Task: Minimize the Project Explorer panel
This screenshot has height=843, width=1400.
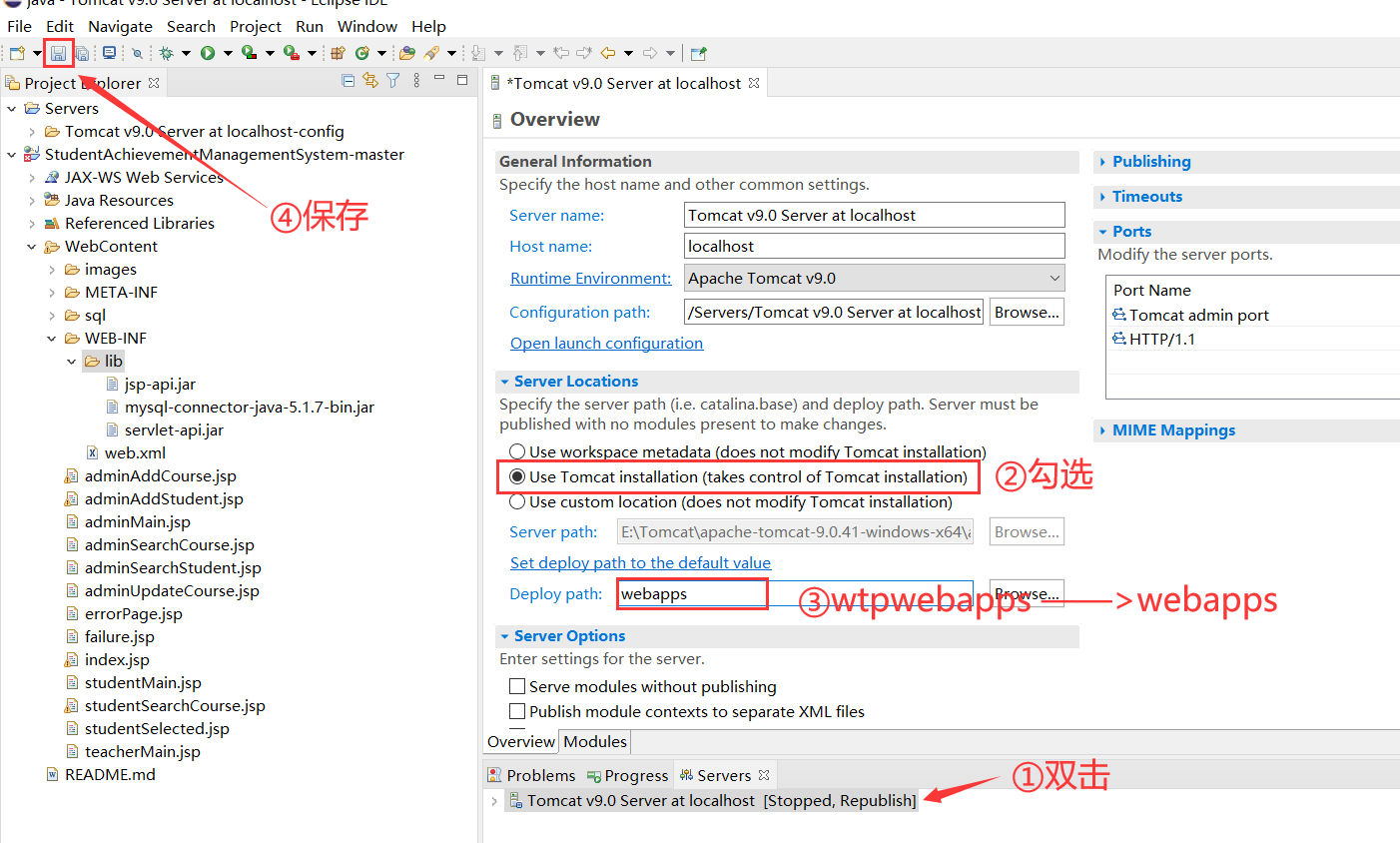Action: pyautogui.click(x=439, y=79)
